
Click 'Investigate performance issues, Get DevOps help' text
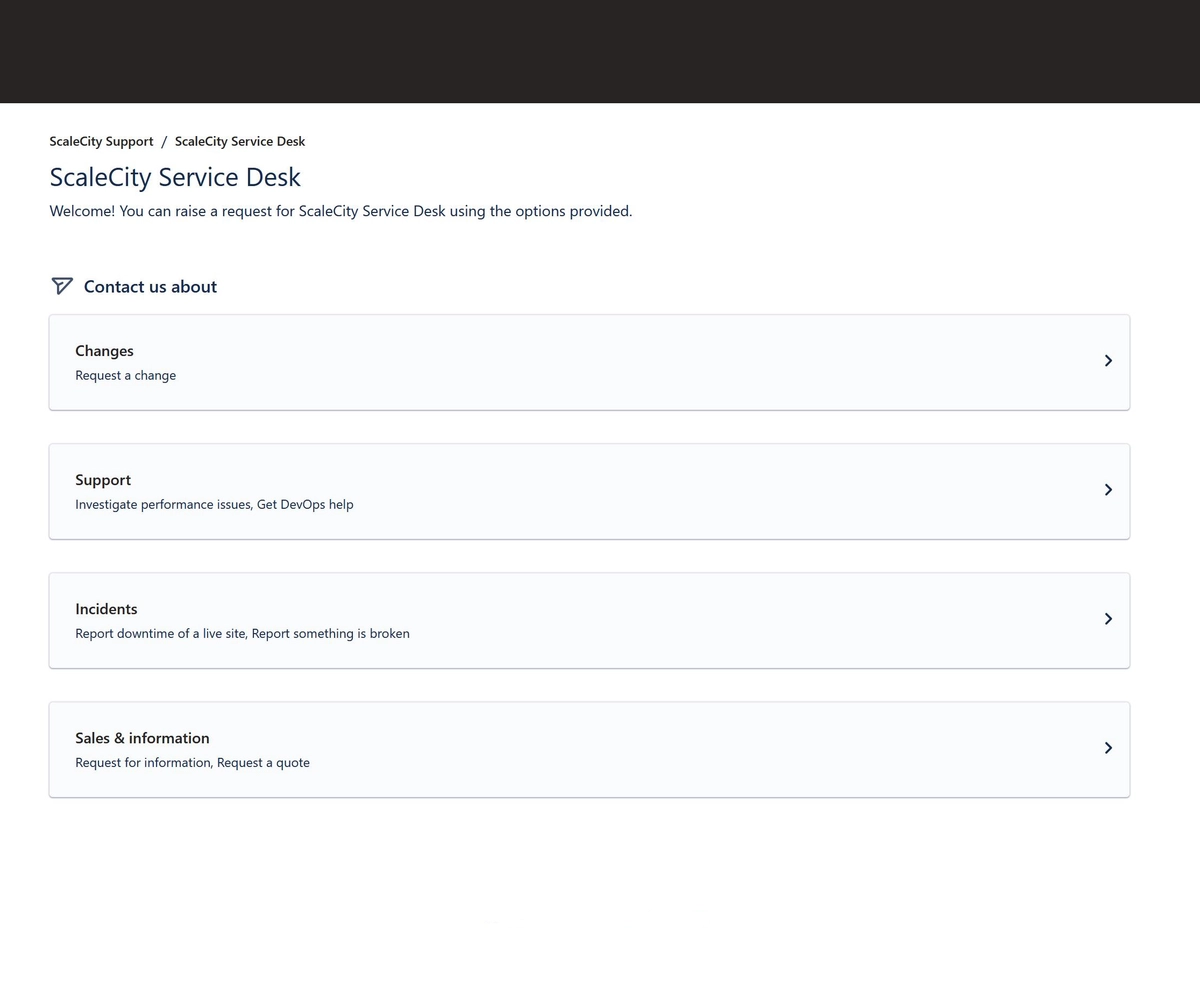tap(214, 505)
